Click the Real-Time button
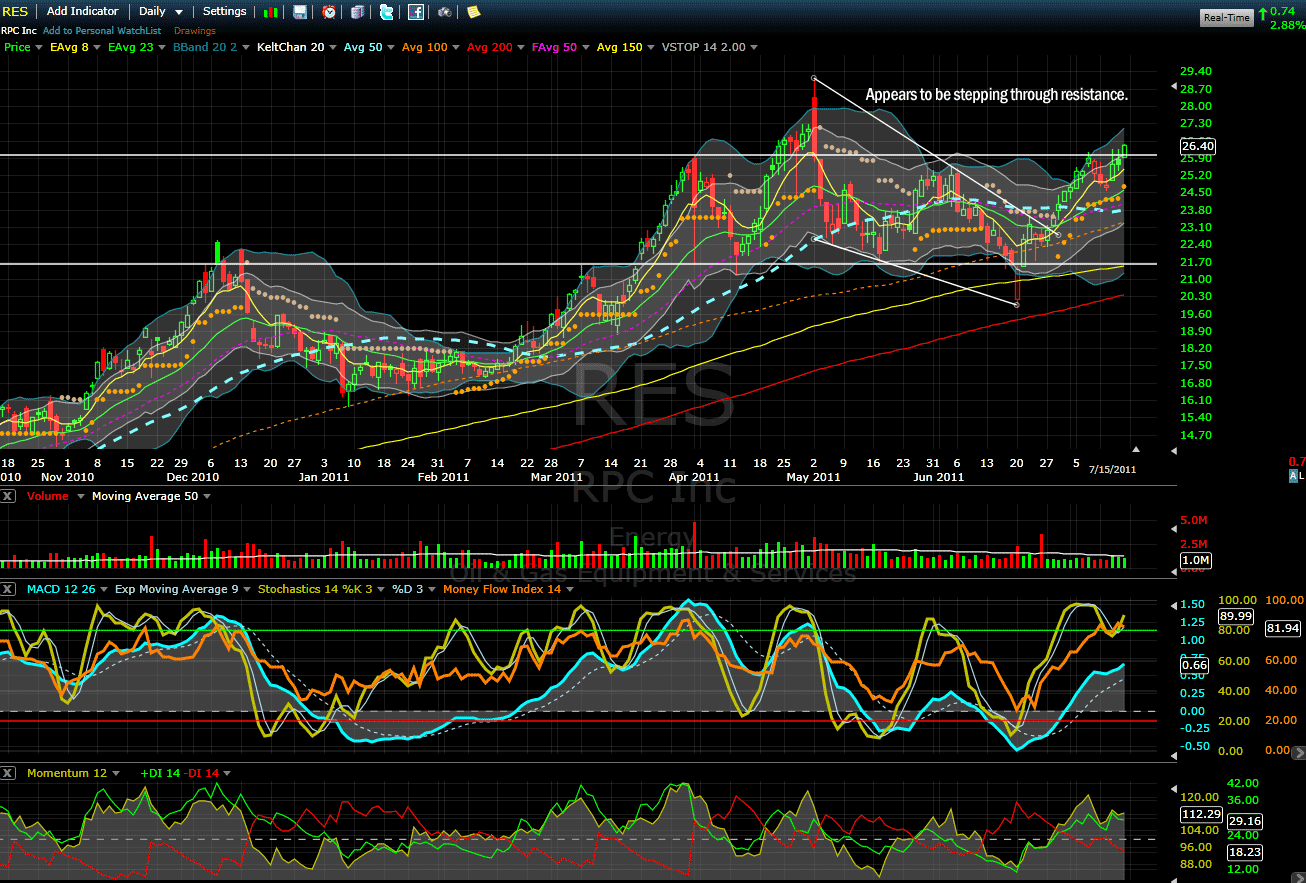The image size is (1306, 883). coord(1226,17)
